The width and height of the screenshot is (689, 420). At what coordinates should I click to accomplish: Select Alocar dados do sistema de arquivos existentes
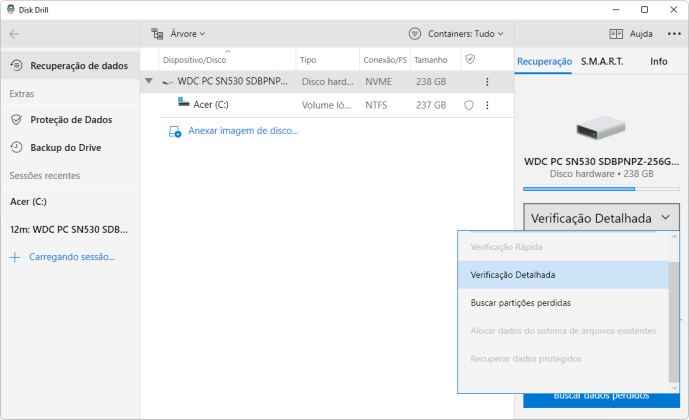563,331
